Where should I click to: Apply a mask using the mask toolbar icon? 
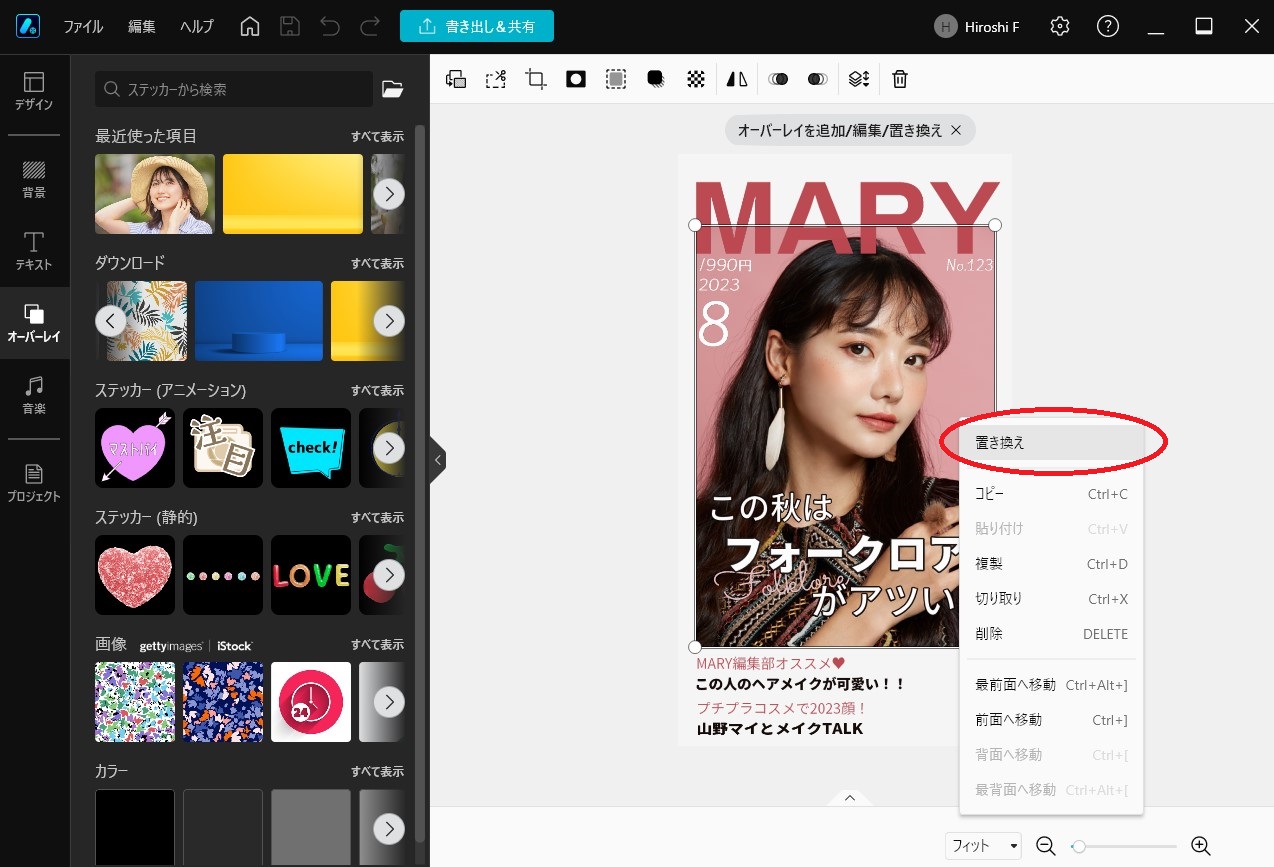[x=575, y=79]
